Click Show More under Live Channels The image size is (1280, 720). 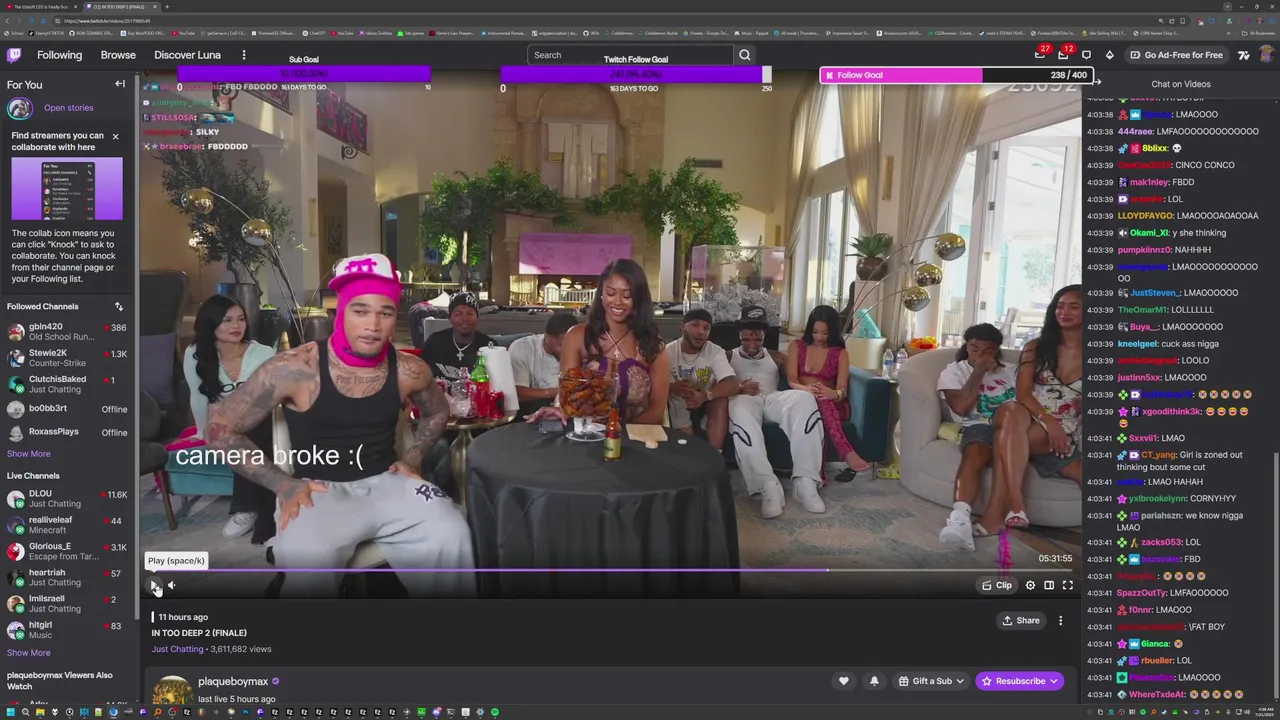(28, 653)
